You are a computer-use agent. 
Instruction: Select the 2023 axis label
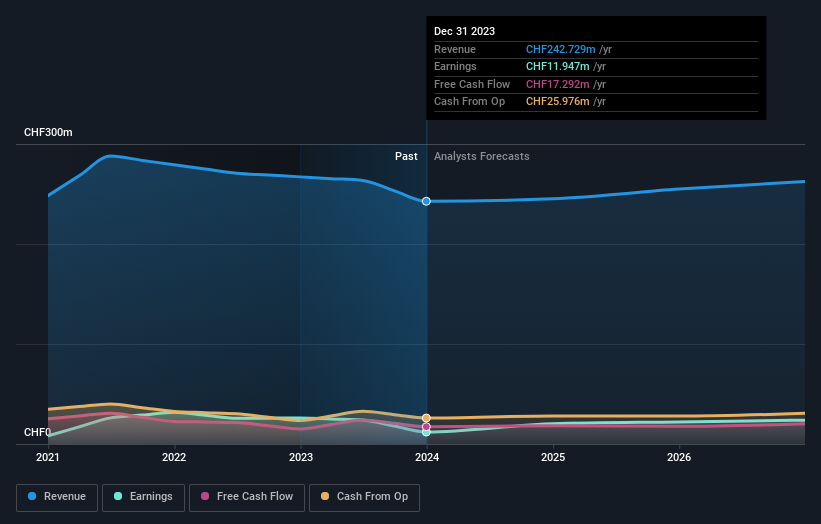(301, 458)
